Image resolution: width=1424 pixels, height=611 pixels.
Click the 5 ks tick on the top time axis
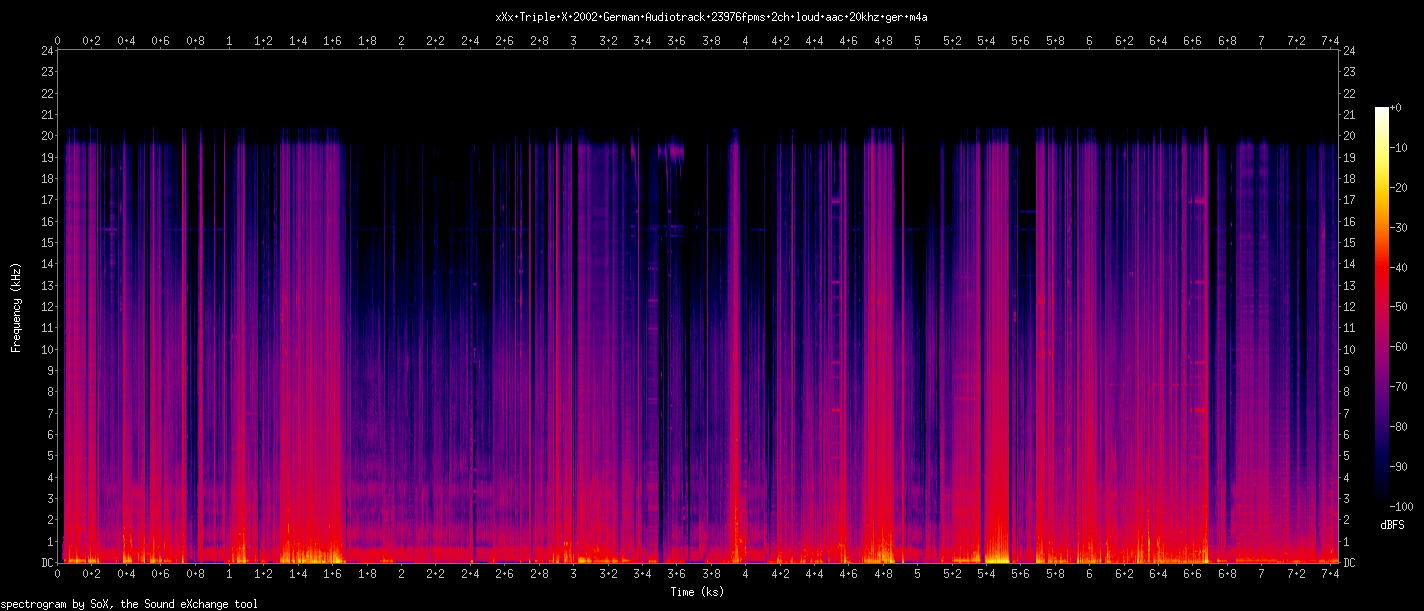point(917,41)
